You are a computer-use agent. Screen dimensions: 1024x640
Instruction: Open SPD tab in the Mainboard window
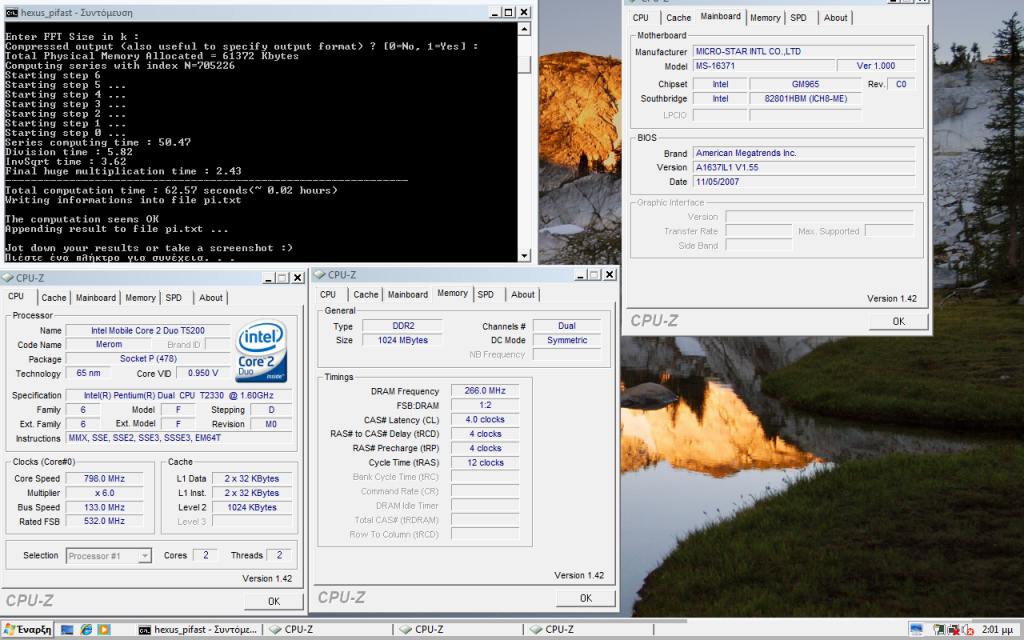coord(799,18)
